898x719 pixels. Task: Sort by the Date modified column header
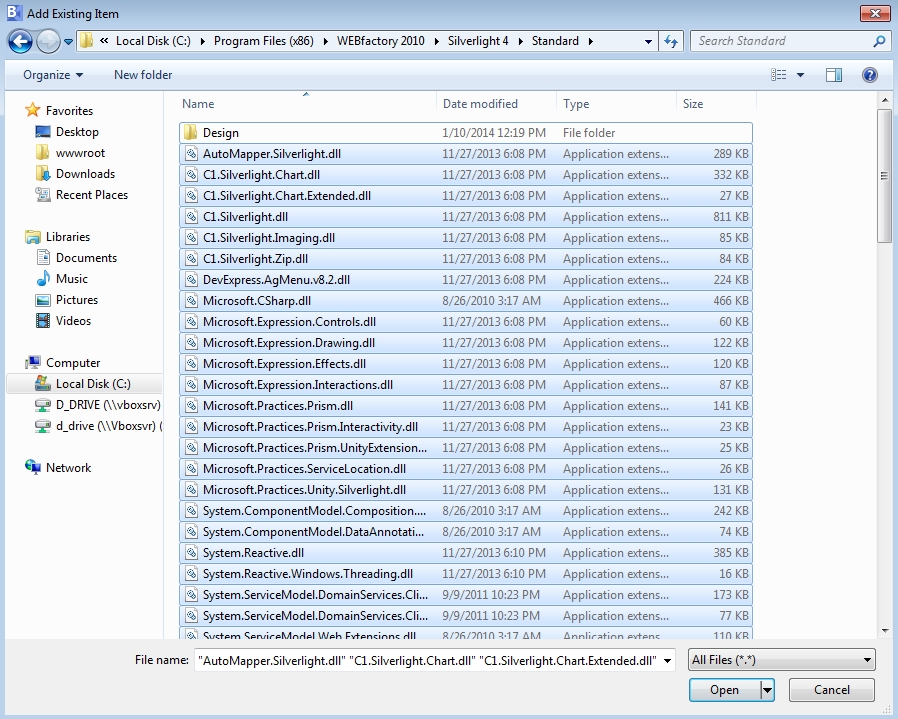[480, 104]
